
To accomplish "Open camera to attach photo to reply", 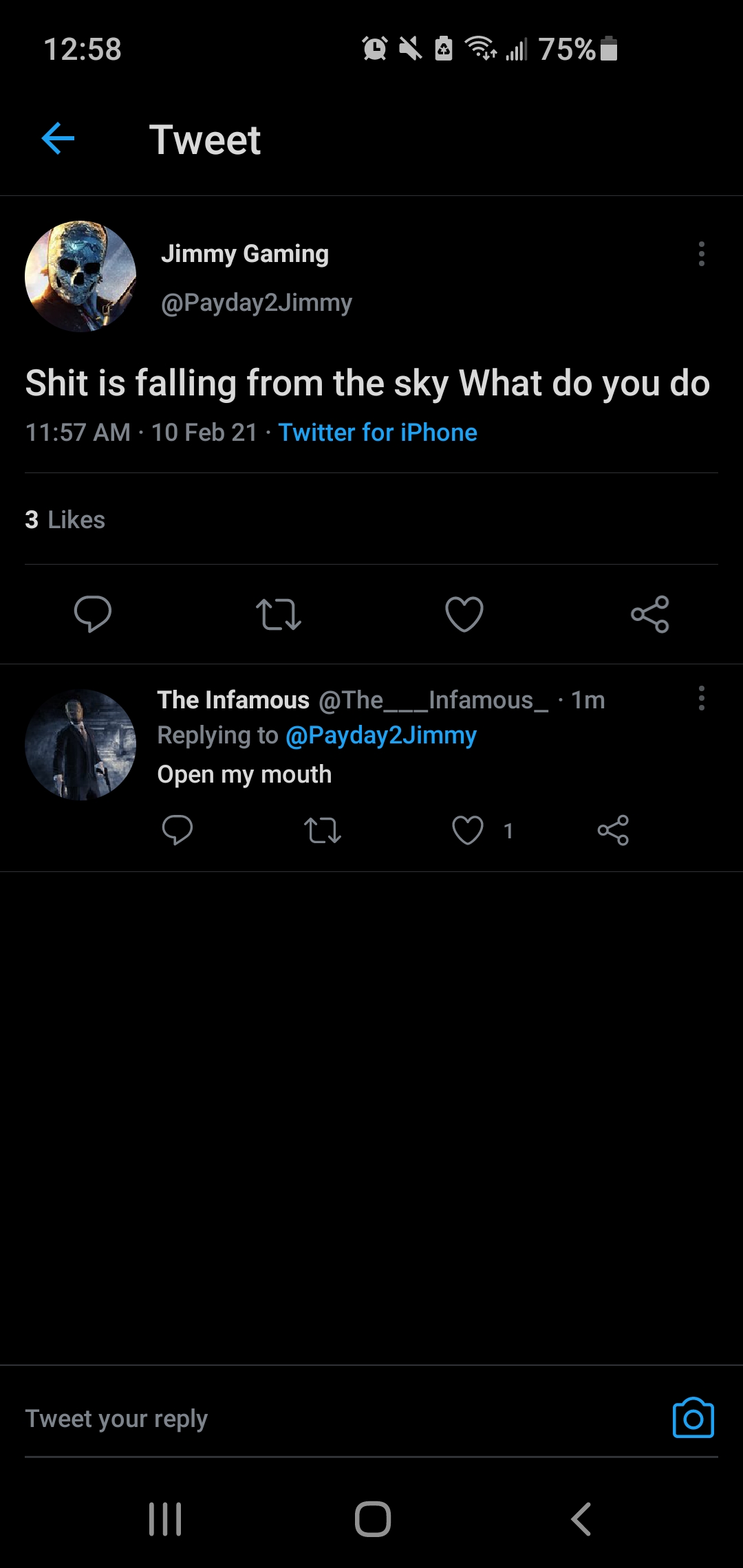I will point(693,1418).
